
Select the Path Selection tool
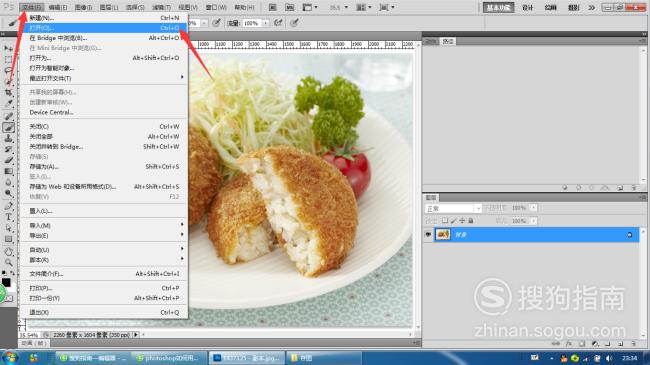click(8, 228)
